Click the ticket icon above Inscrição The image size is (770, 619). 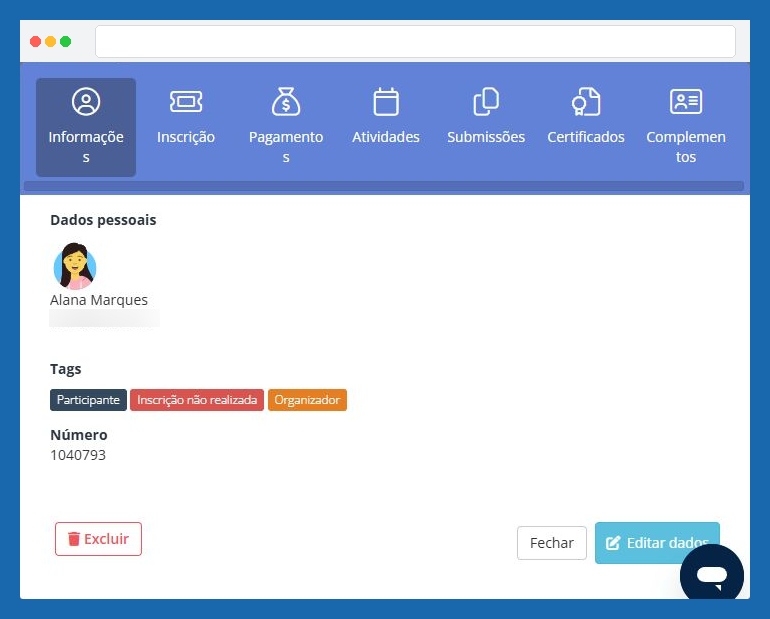point(186,102)
